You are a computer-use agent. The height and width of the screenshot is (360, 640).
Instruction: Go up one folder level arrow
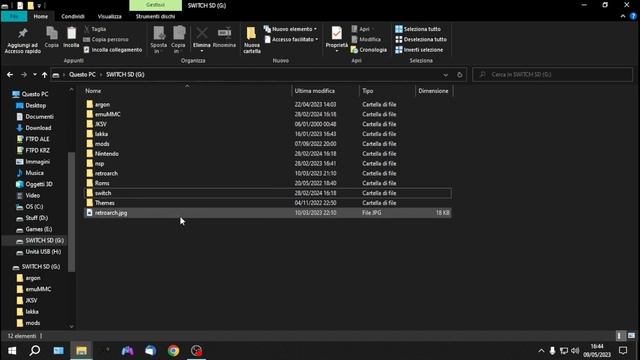[x=44, y=75]
